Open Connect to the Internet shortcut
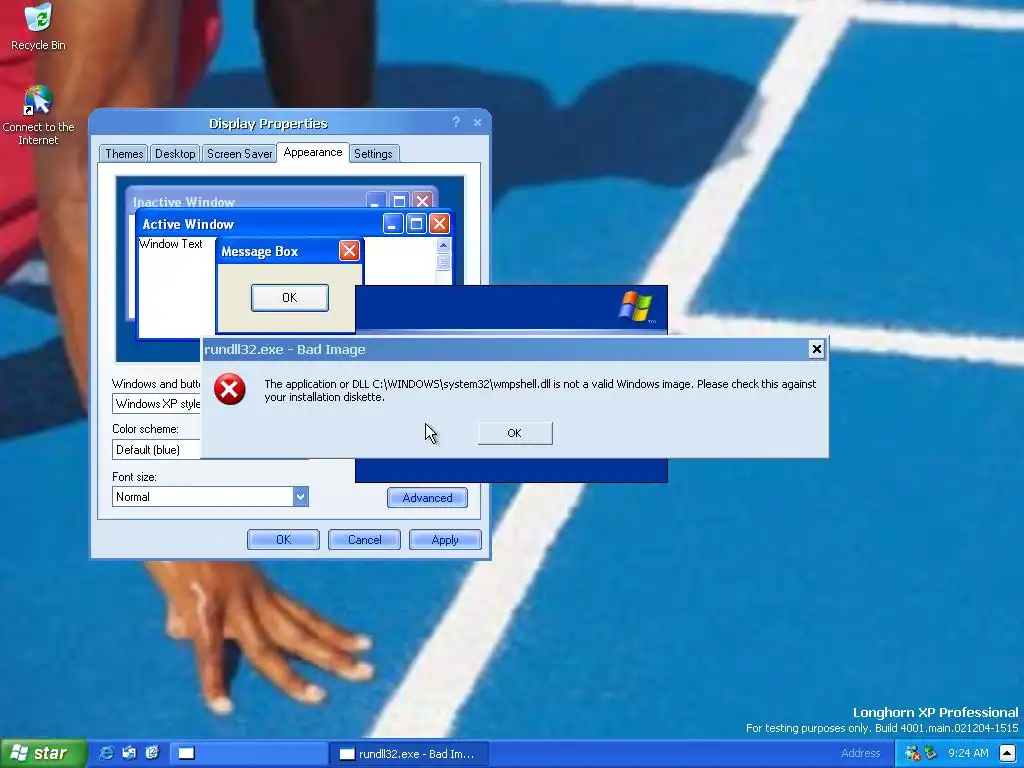This screenshot has height=768, width=1024. (x=38, y=115)
